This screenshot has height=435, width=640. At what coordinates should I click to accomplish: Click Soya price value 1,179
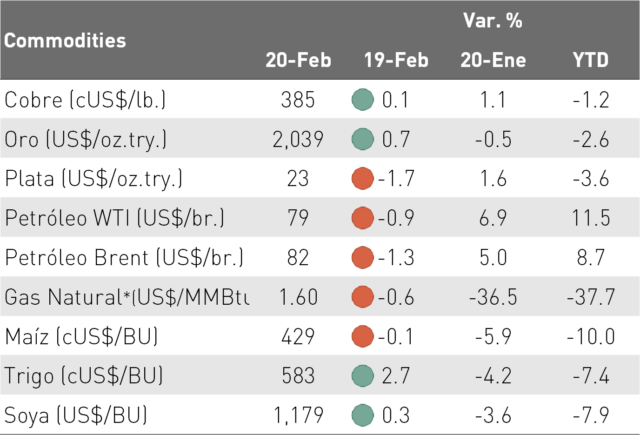298,415
